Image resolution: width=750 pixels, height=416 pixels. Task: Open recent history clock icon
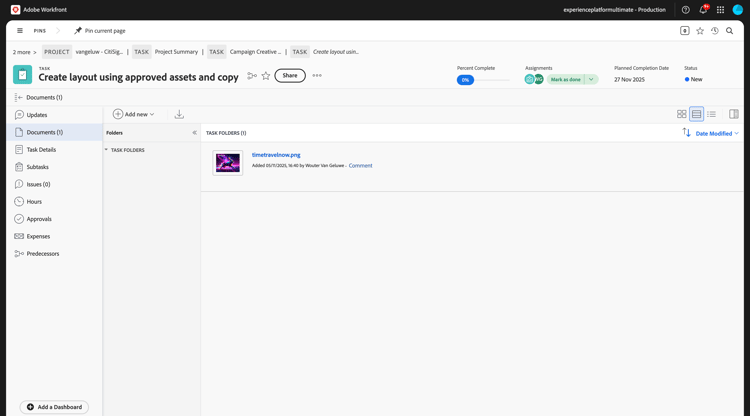[715, 31]
